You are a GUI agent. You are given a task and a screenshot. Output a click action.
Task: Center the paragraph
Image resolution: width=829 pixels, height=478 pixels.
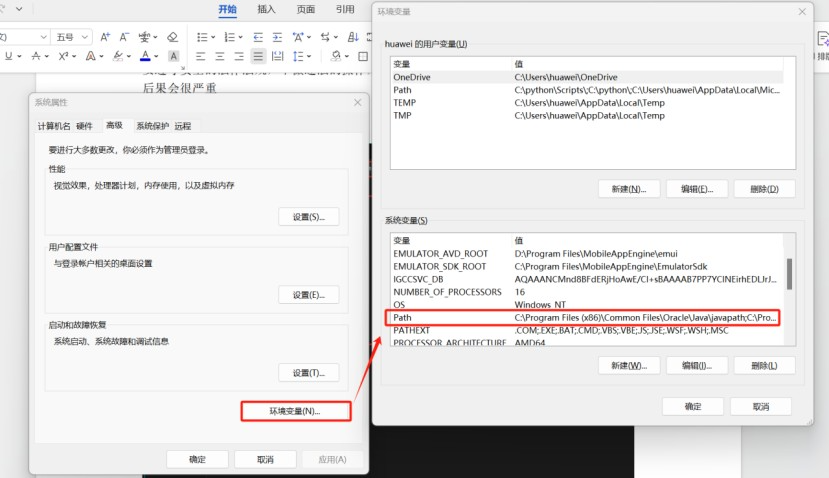point(220,56)
